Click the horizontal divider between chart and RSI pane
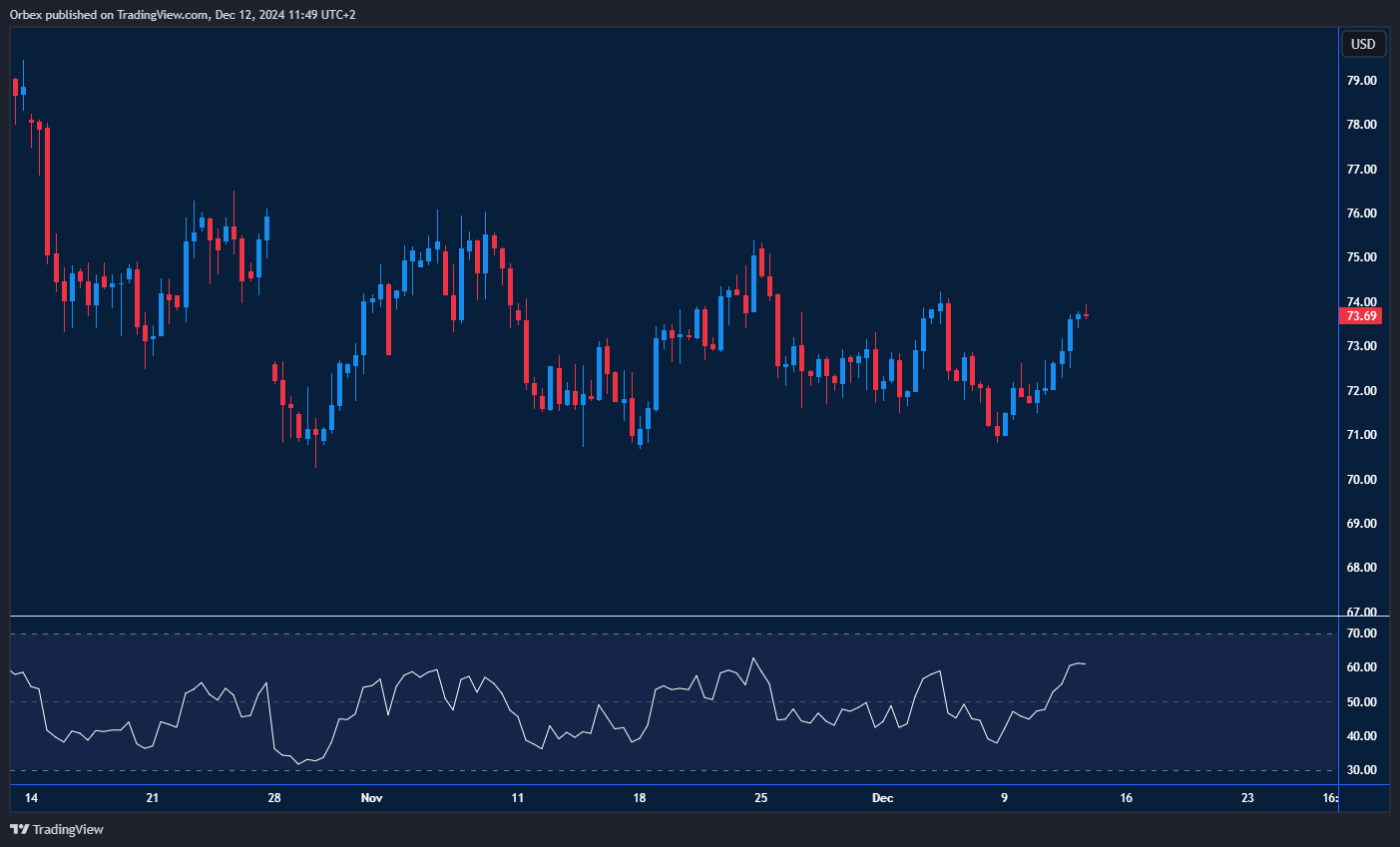Screen dimensions: 1400x847 [x=674, y=617]
